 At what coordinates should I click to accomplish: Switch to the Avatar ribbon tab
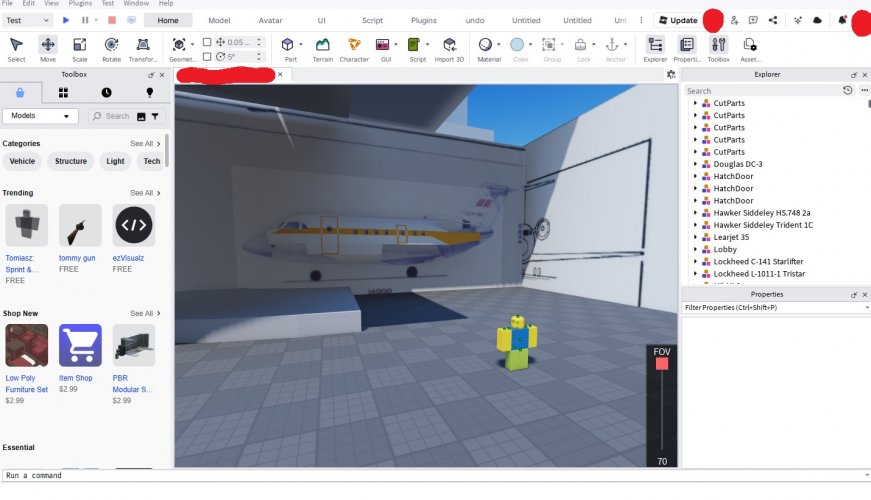click(270, 20)
